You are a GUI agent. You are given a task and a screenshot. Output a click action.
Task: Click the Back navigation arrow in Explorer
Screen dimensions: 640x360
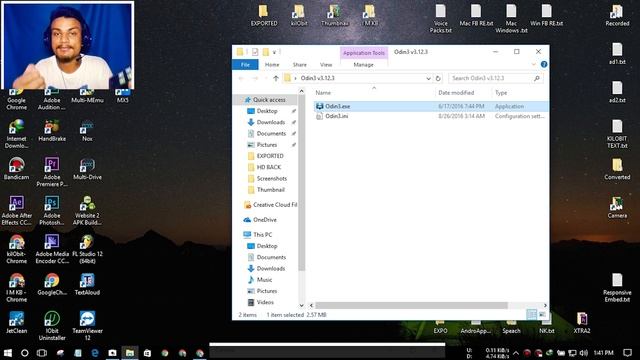tap(241, 78)
